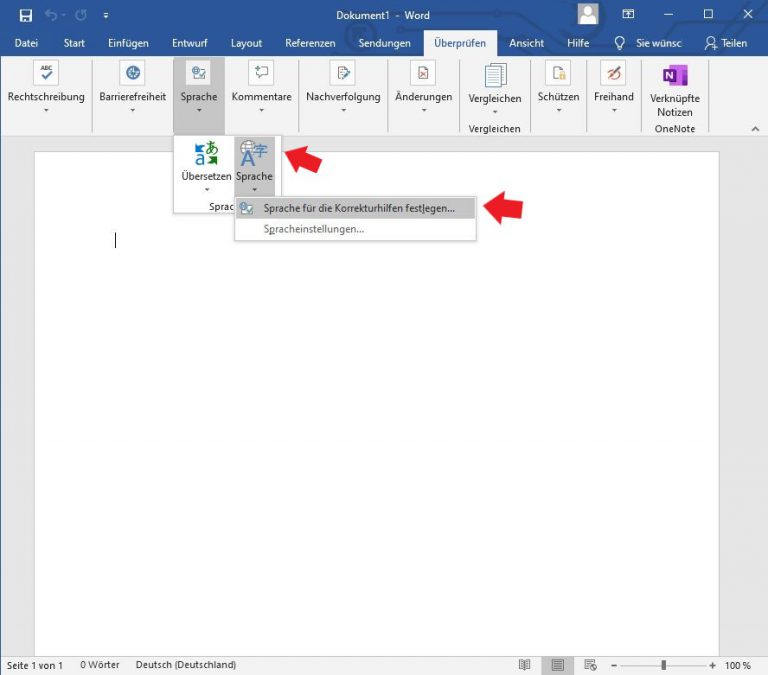
Task: Click the zoom slider handle
Action: [x=663, y=665]
